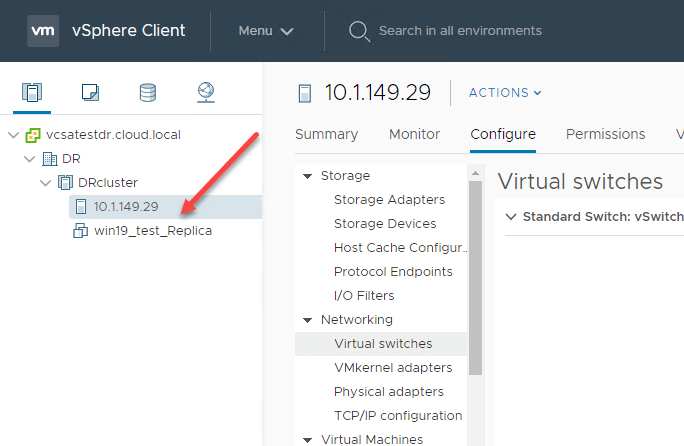Screen dimensions: 684x446
Task: Open Physical adapters
Action: pos(389,392)
